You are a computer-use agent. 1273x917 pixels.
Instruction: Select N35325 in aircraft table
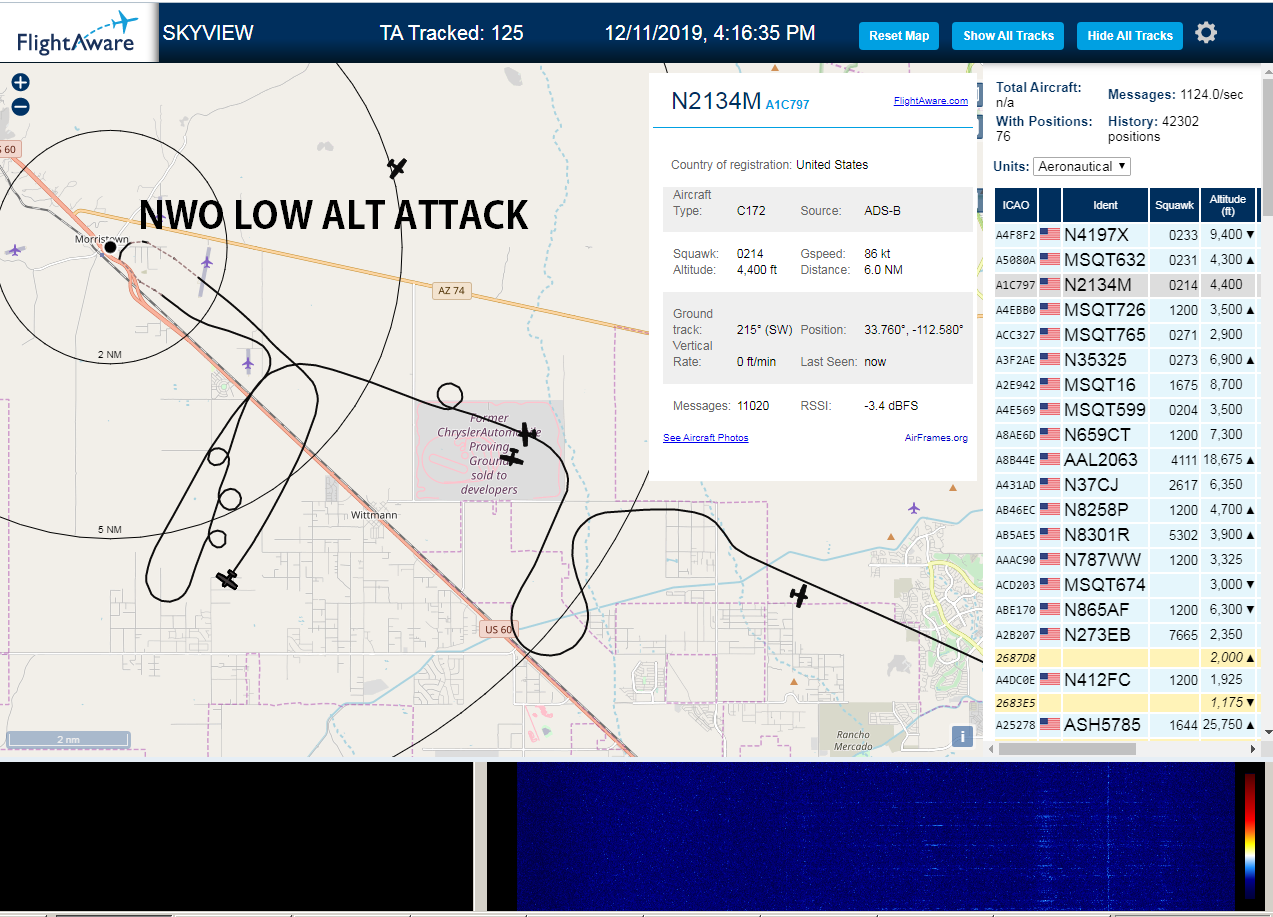tap(1095, 360)
